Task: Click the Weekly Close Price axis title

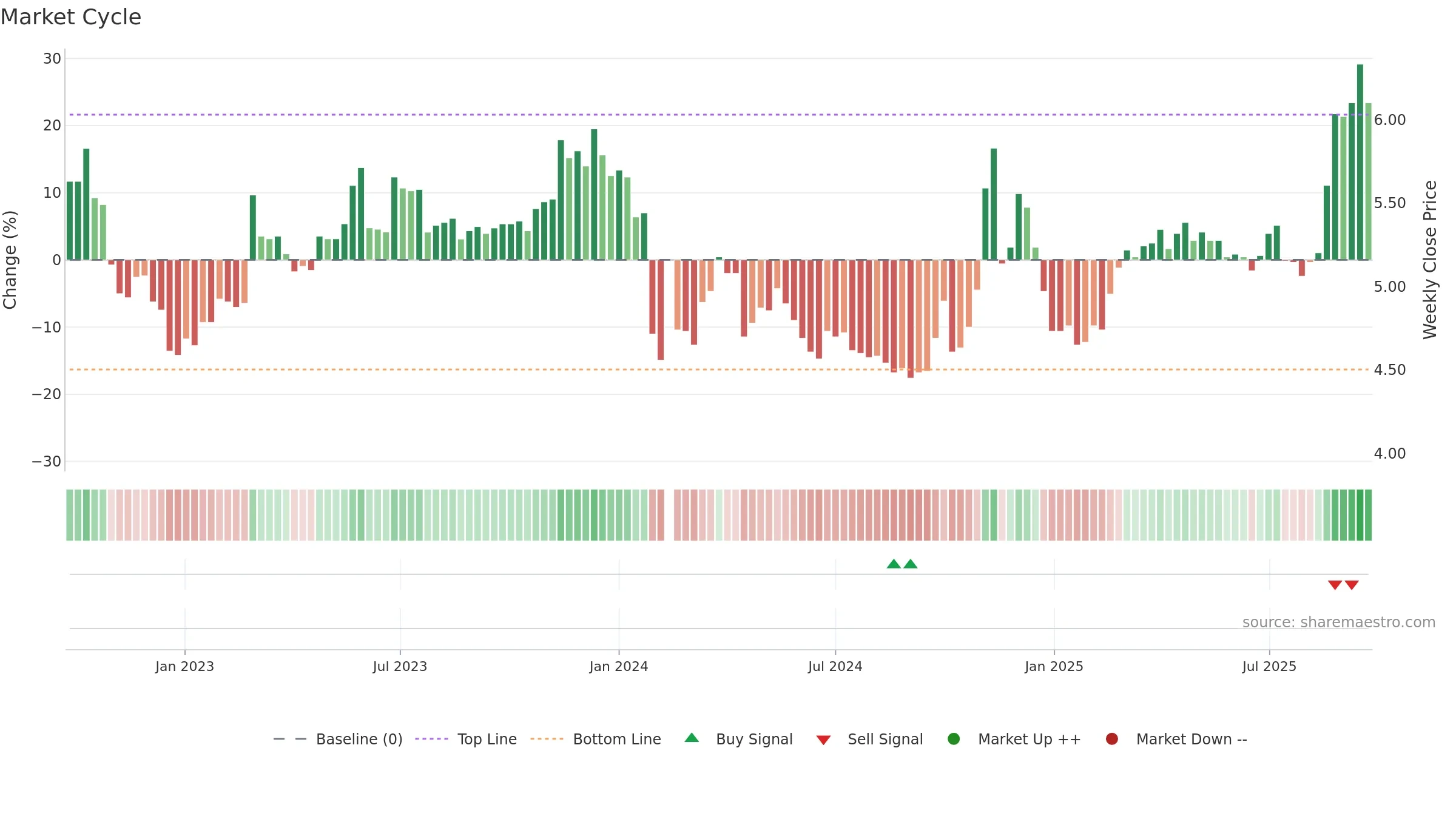Action: click(x=1430, y=260)
